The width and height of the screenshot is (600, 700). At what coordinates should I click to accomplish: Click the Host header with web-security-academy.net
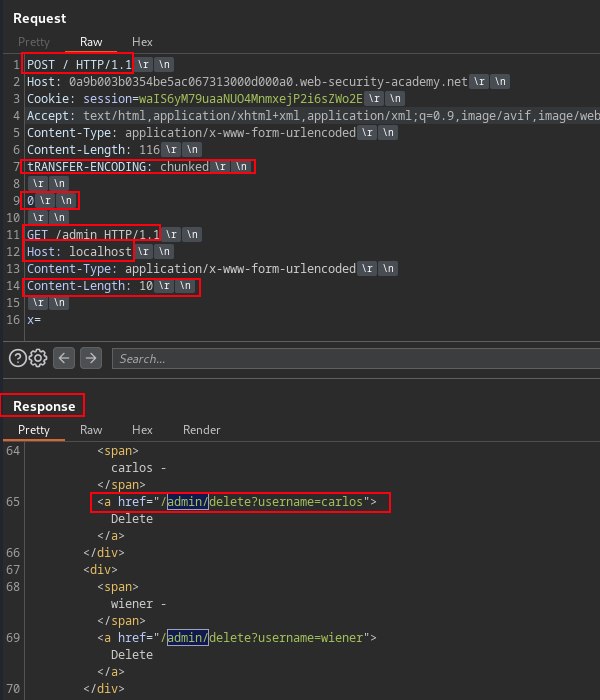pyautogui.click(x=247, y=82)
